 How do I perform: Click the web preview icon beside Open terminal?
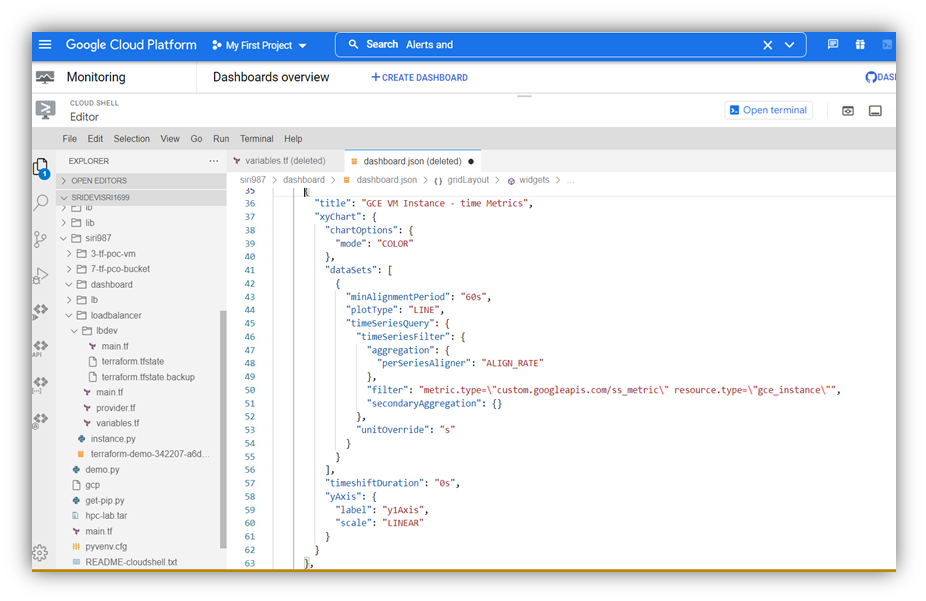click(x=847, y=111)
